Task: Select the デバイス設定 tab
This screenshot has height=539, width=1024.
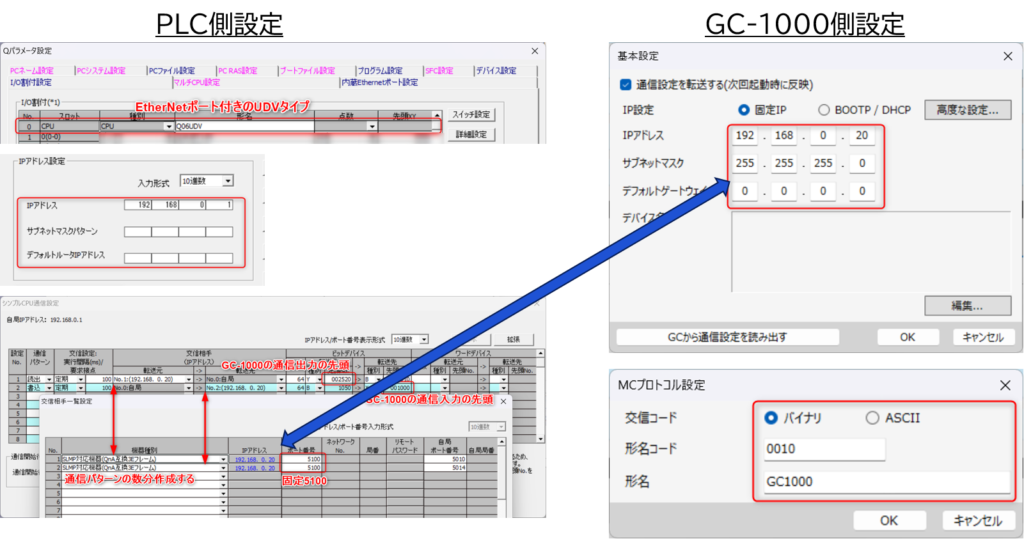Action: tap(496, 71)
